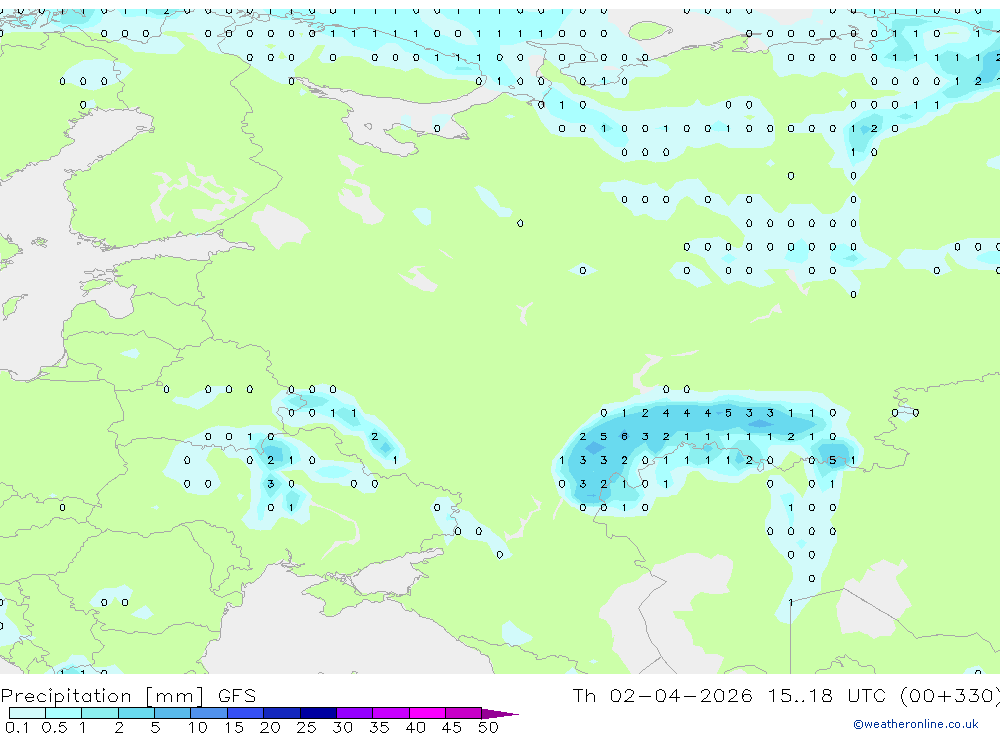Click the '10' legend scale label
The image size is (1000, 733).
[x=197, y=727]
